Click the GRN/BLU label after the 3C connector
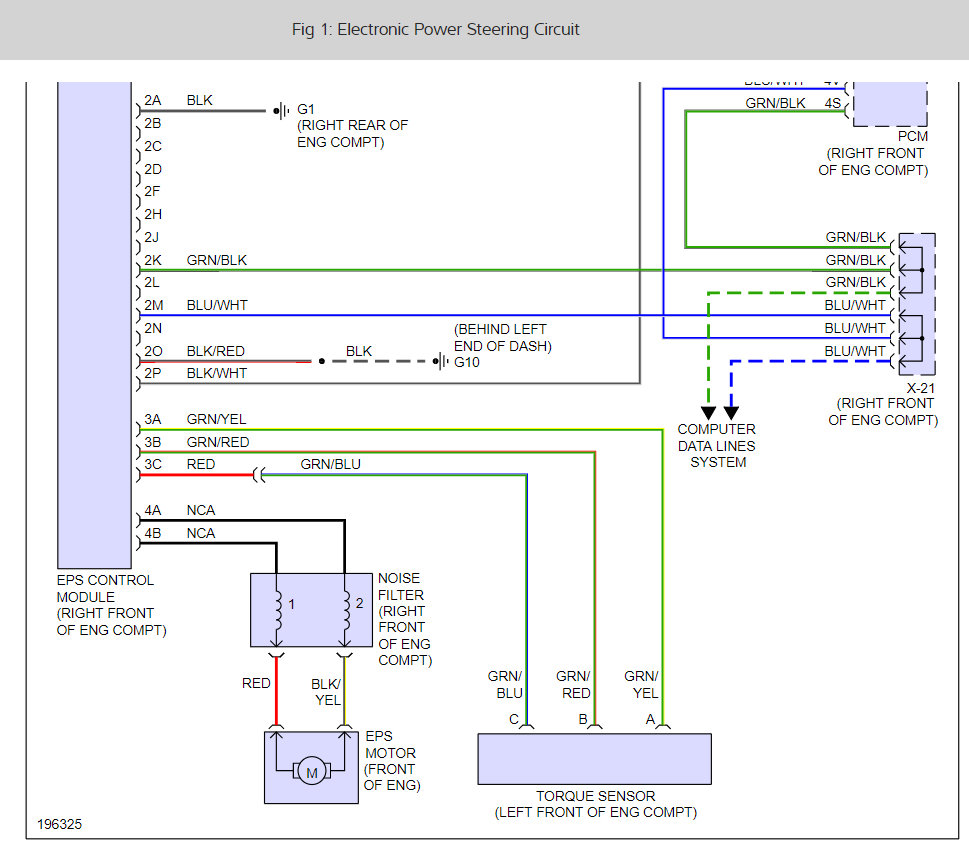This screenshot has height=853, width=969. (331, 464)
